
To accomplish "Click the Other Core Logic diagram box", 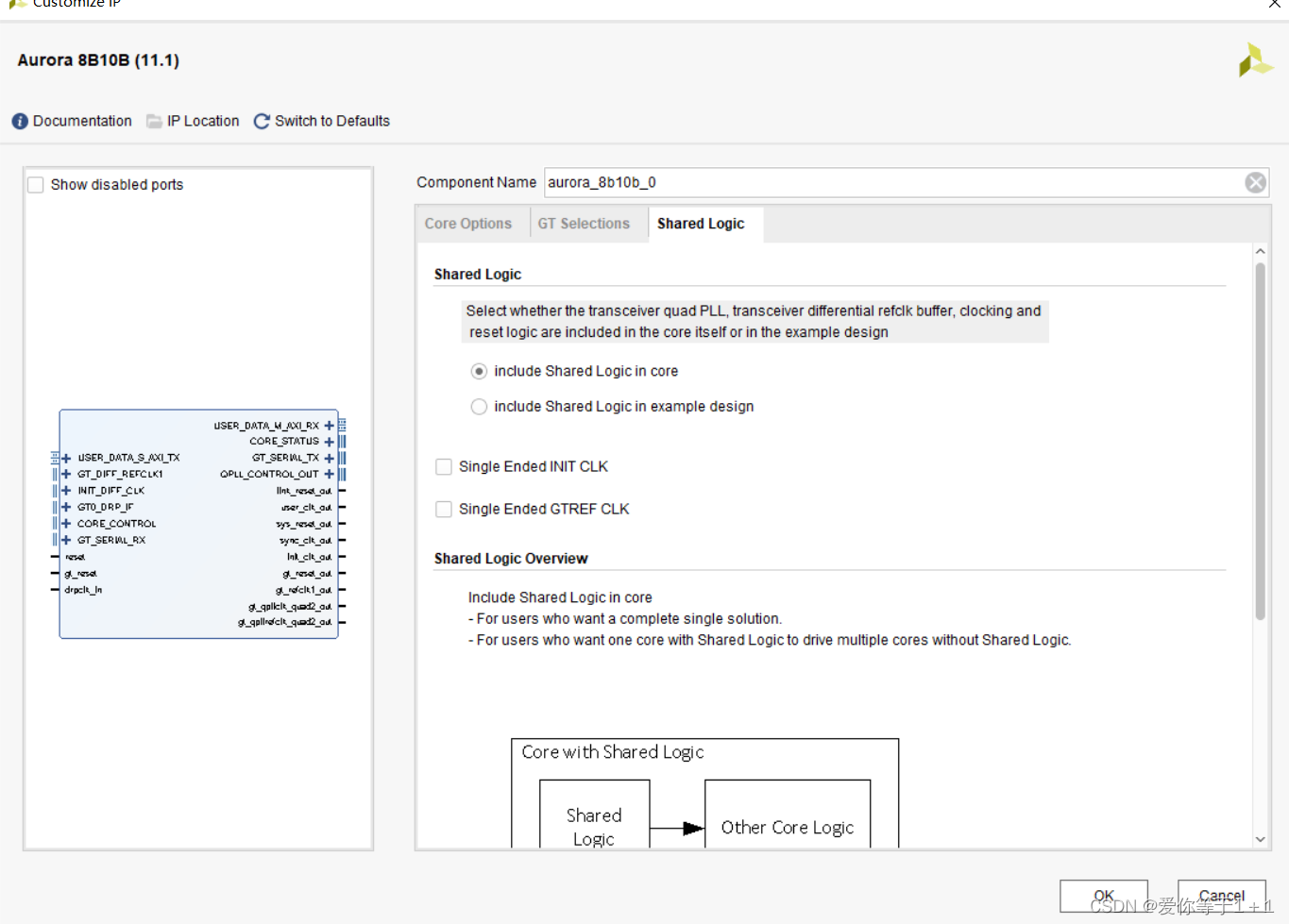I will click(x=788, y=815).
